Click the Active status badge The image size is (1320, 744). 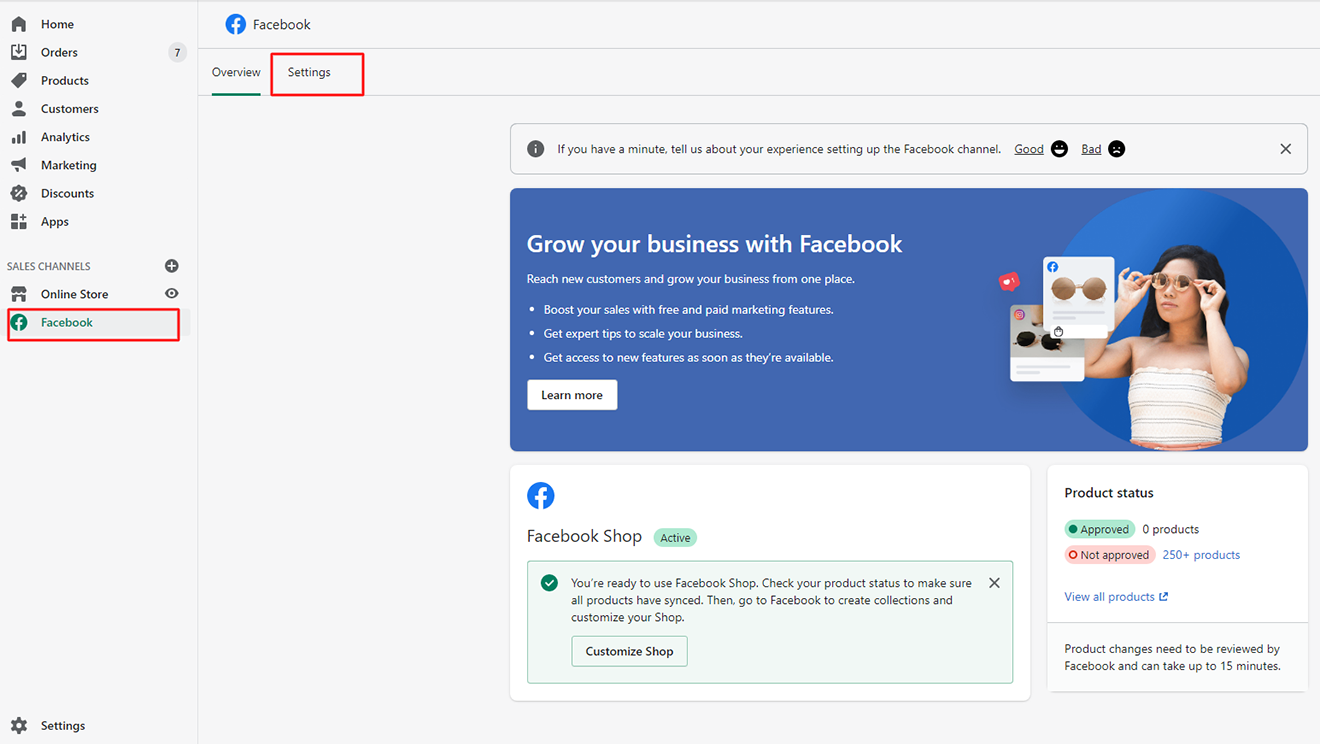(675, 538)
